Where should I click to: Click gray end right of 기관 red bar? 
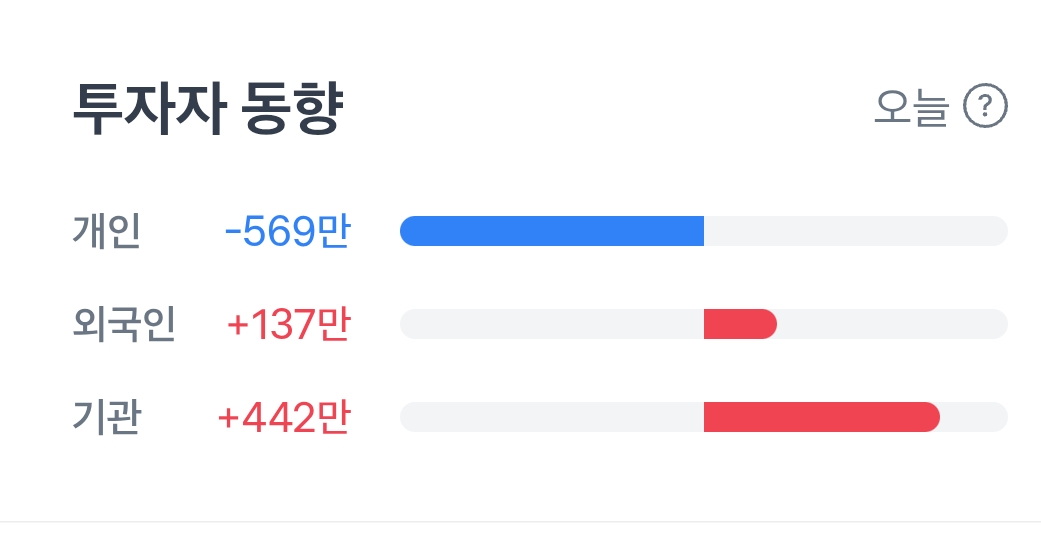click(x=974, y=417)
